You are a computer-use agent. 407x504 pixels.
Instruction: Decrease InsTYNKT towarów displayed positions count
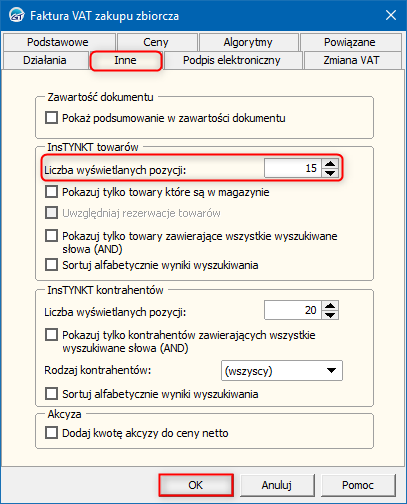(330, 173)
